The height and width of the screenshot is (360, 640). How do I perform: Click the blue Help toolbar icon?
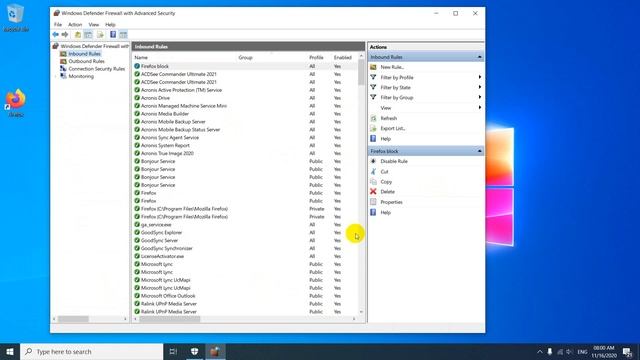pos(113,35)
